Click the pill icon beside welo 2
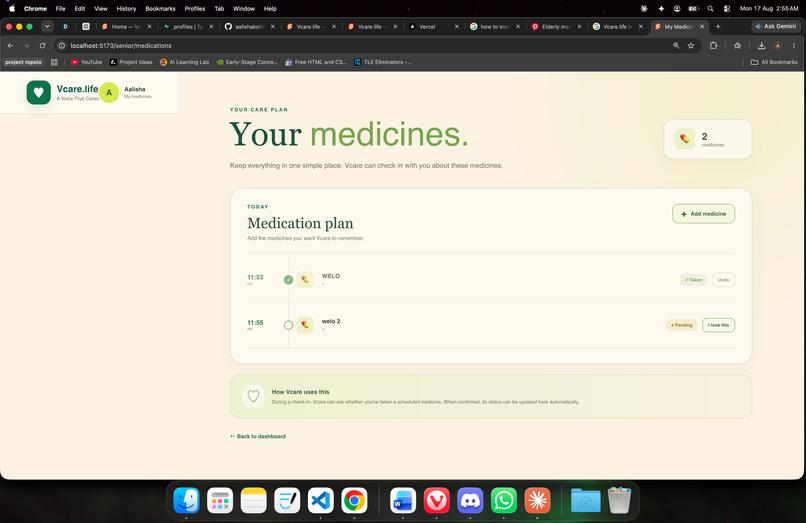 point(305,325)
